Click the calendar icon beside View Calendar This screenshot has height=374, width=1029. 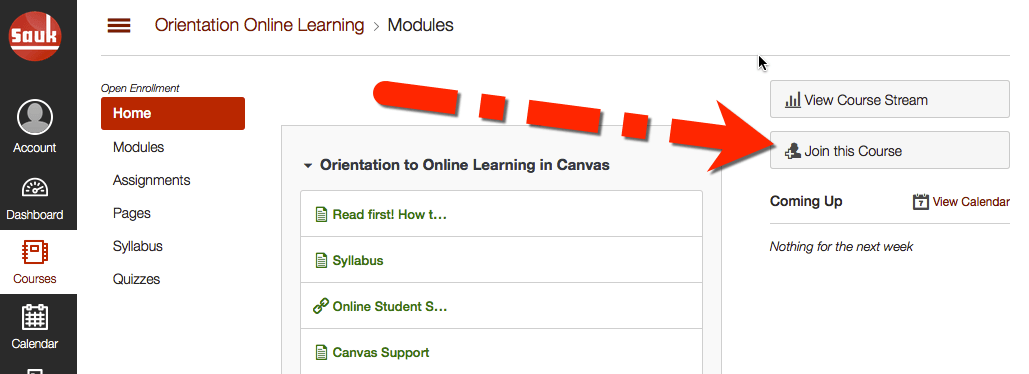point(921,201)
